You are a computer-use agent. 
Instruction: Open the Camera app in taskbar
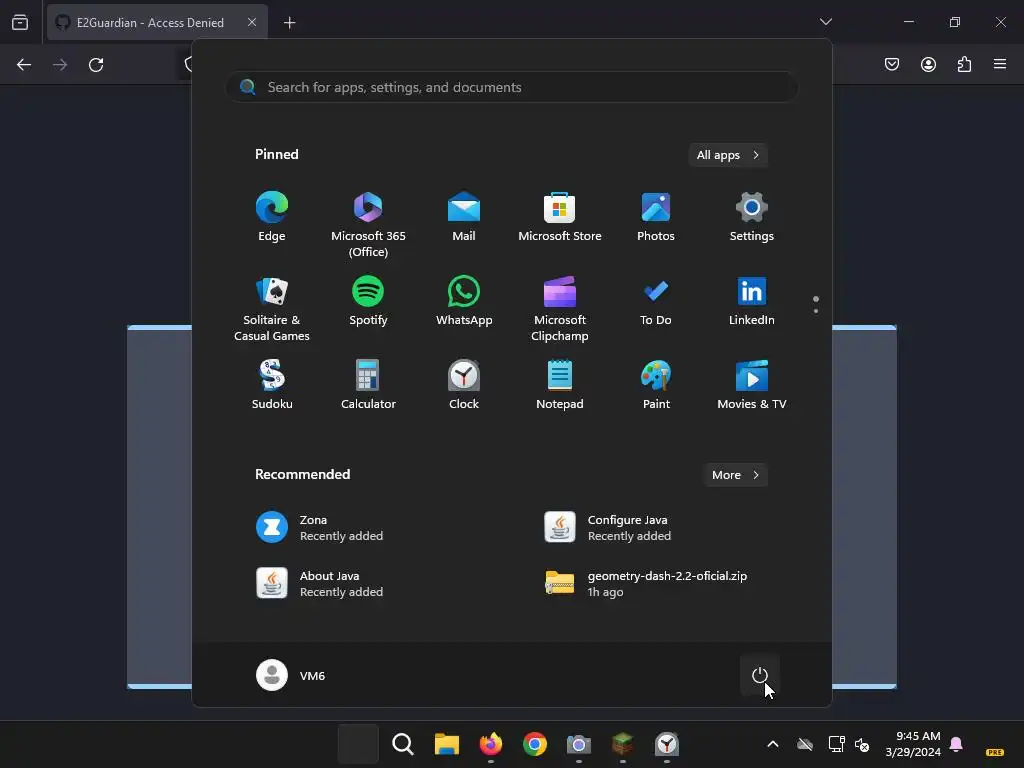579,744
